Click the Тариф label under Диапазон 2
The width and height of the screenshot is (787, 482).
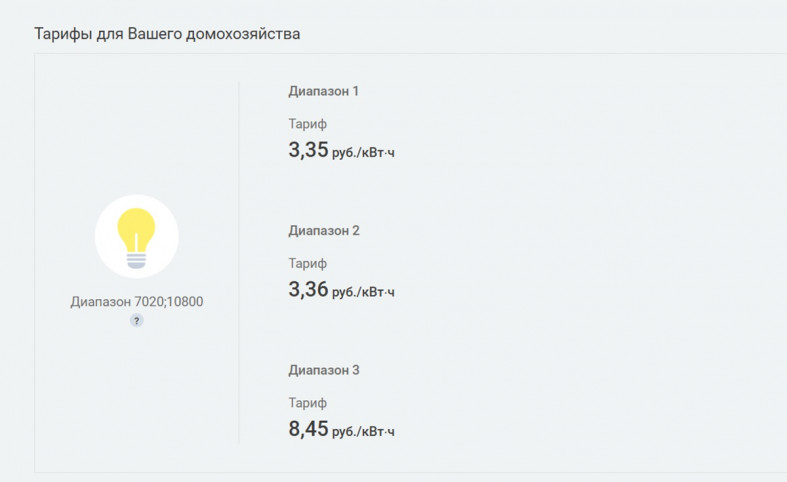(x=308, y=264)
